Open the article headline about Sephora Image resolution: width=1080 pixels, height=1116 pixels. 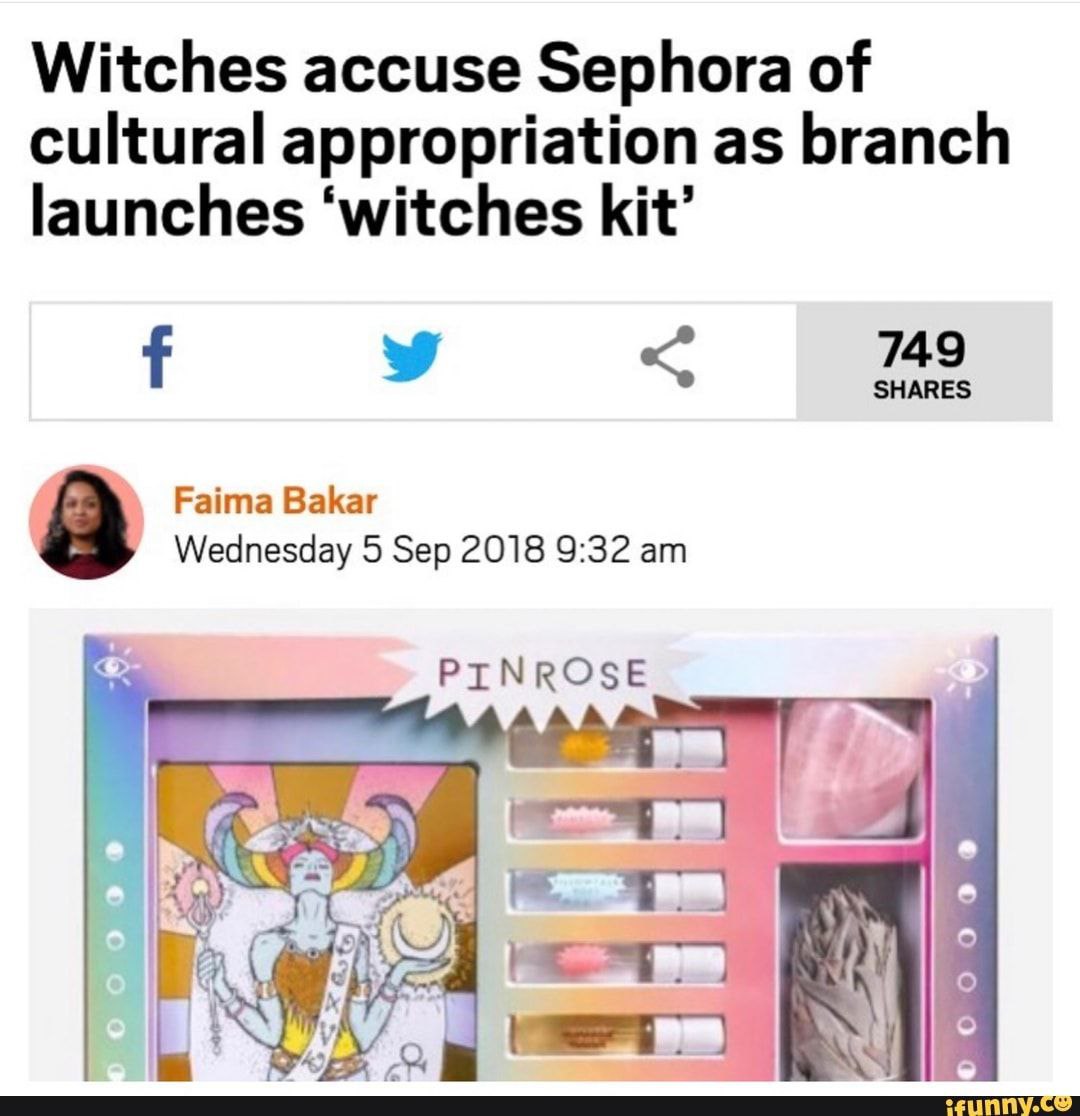[520, 139]
